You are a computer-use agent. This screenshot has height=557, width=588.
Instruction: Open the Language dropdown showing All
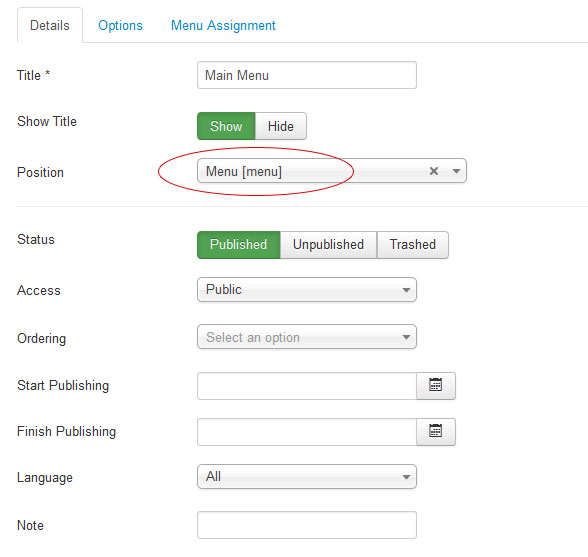pyautogui.click(x=307, y=477)
